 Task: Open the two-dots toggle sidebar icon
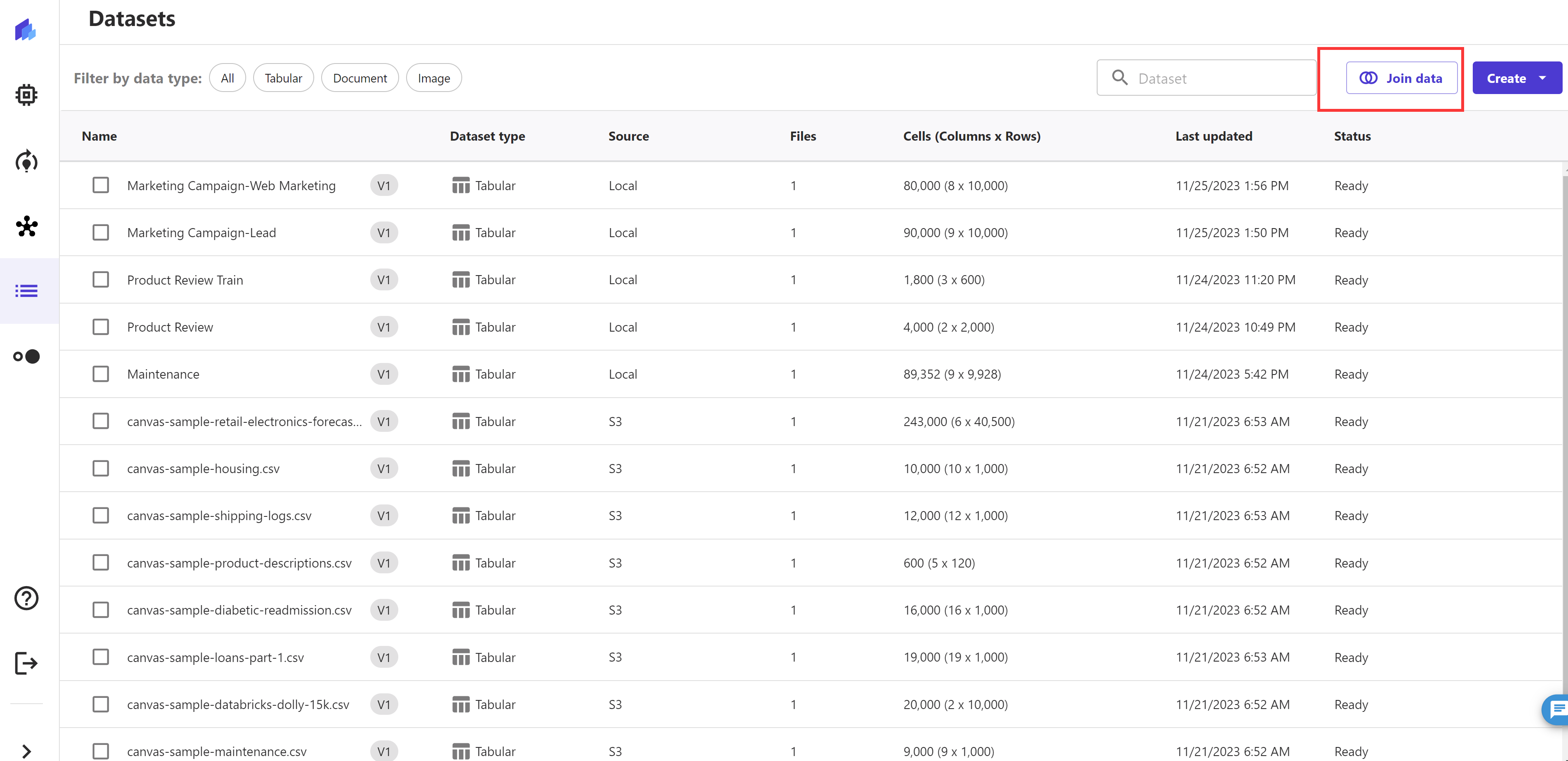(x=26, y=356)
